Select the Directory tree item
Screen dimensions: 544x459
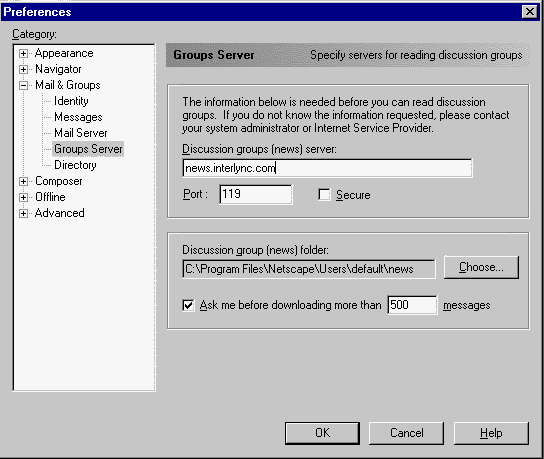tap(75, 165)
